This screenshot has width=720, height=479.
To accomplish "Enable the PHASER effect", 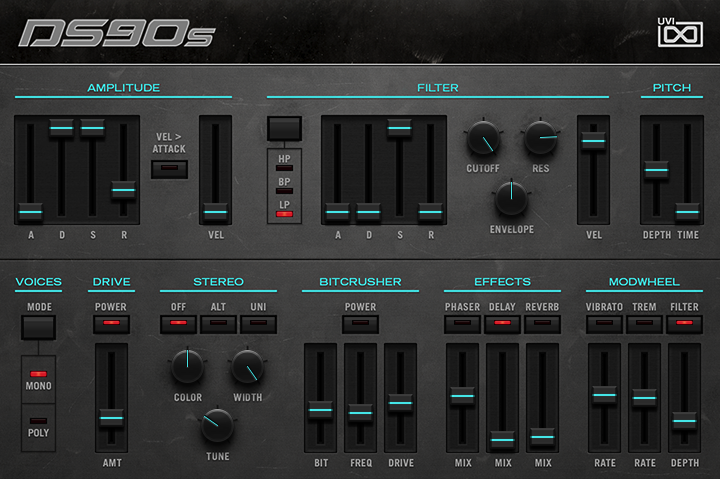I will tap(462, 324).
